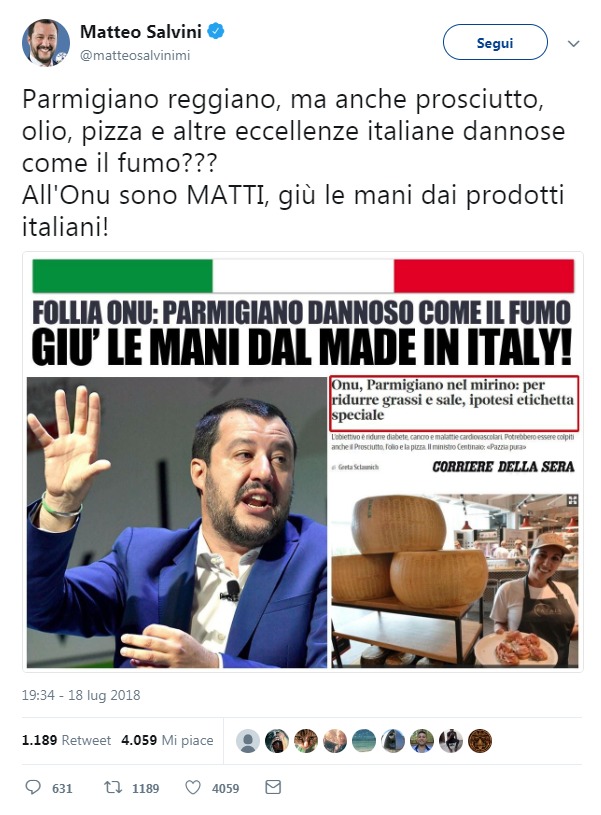Open Matteo Salvini's profile avatar
The image size is (601, 815).
point(46,43)
